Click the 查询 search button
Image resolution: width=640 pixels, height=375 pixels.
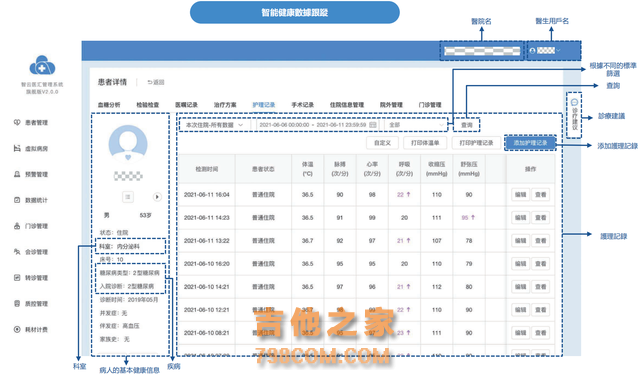point(467,125)
